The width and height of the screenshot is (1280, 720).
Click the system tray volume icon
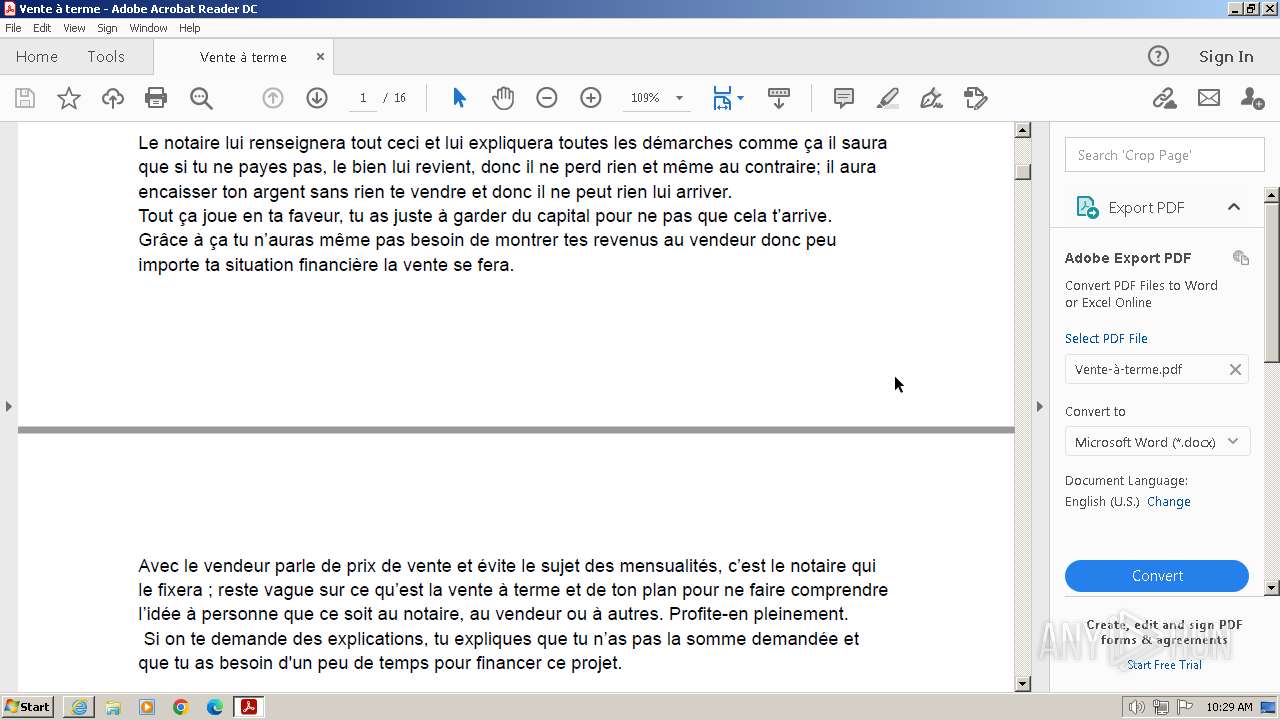click(x=1137, y=707)
